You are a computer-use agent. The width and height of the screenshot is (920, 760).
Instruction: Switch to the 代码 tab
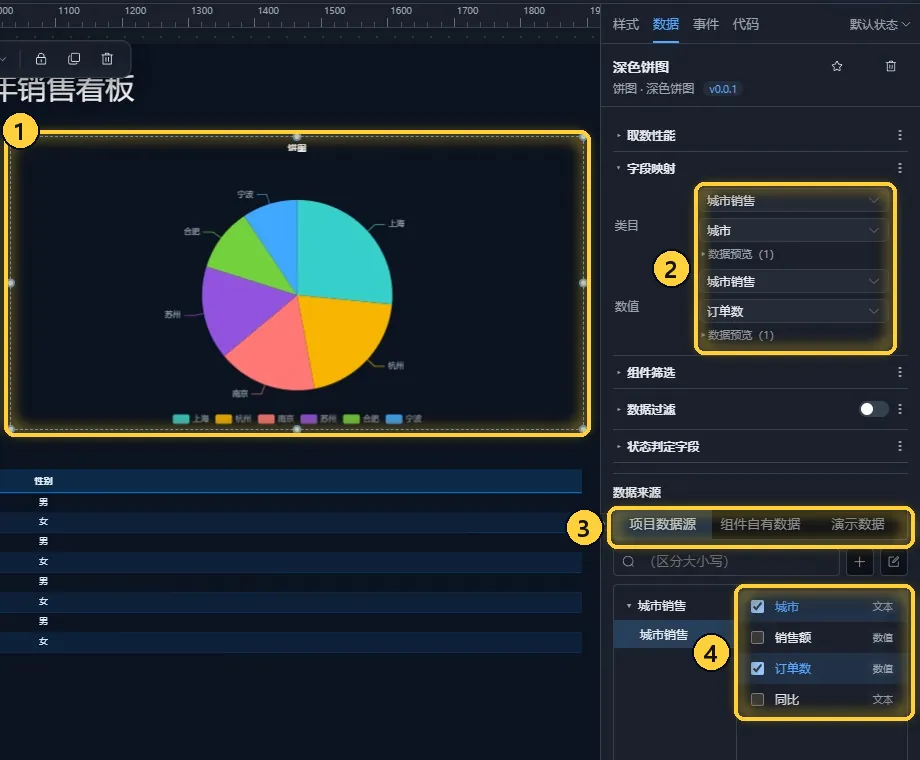(745, 24)
